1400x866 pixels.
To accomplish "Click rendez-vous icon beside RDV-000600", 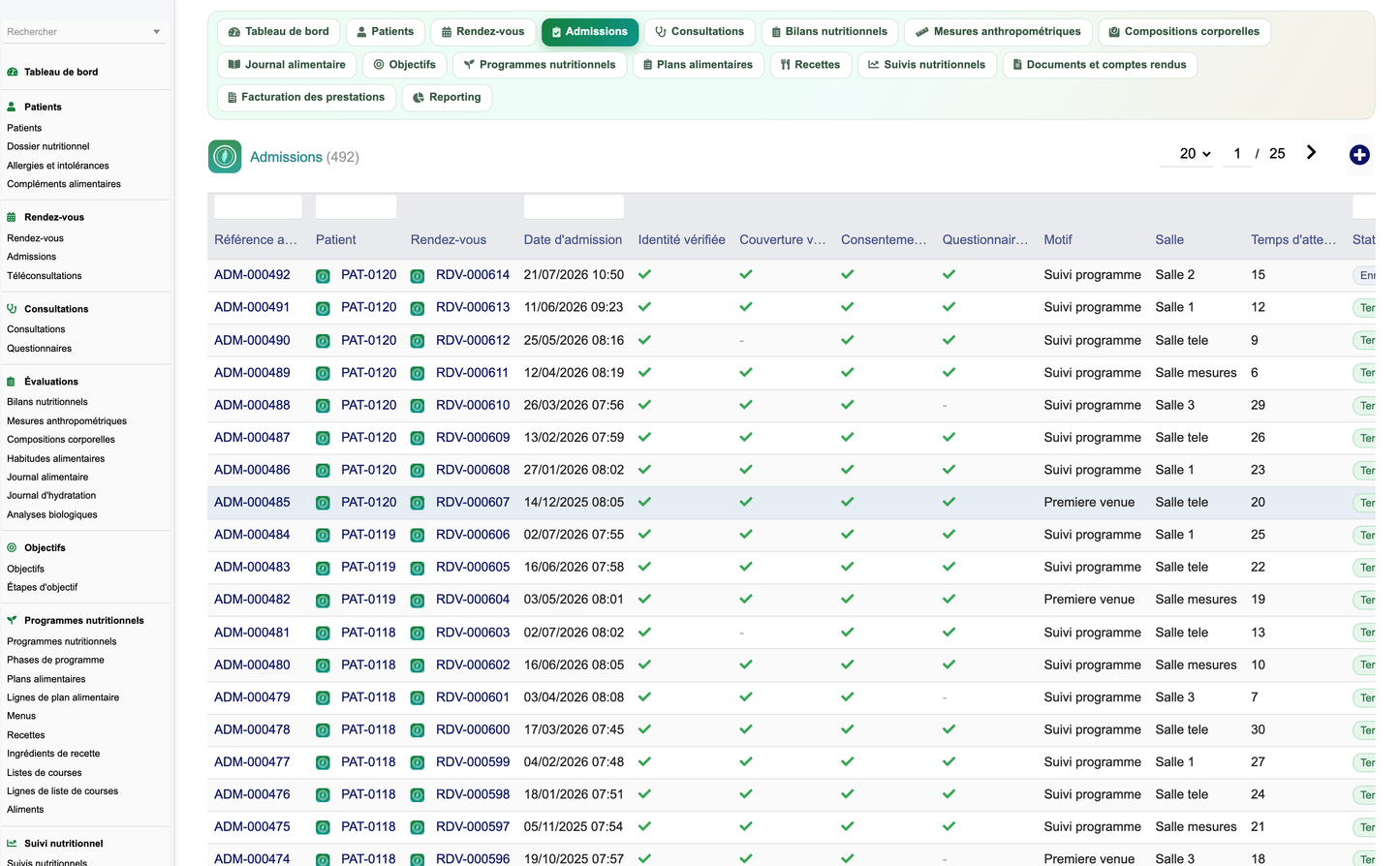I will click(x=418, y=730).
